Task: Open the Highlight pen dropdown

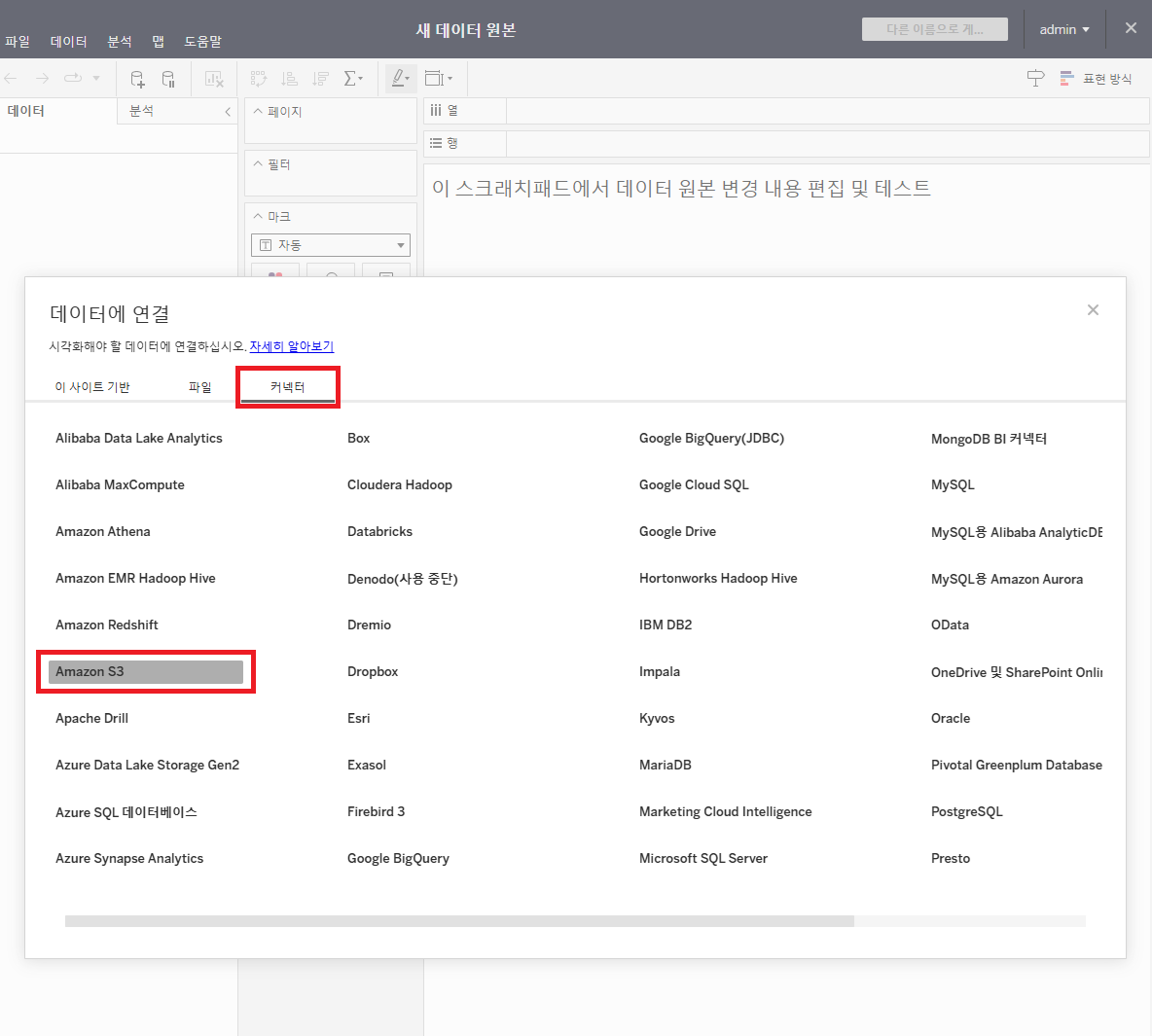Action: point(401,79)
